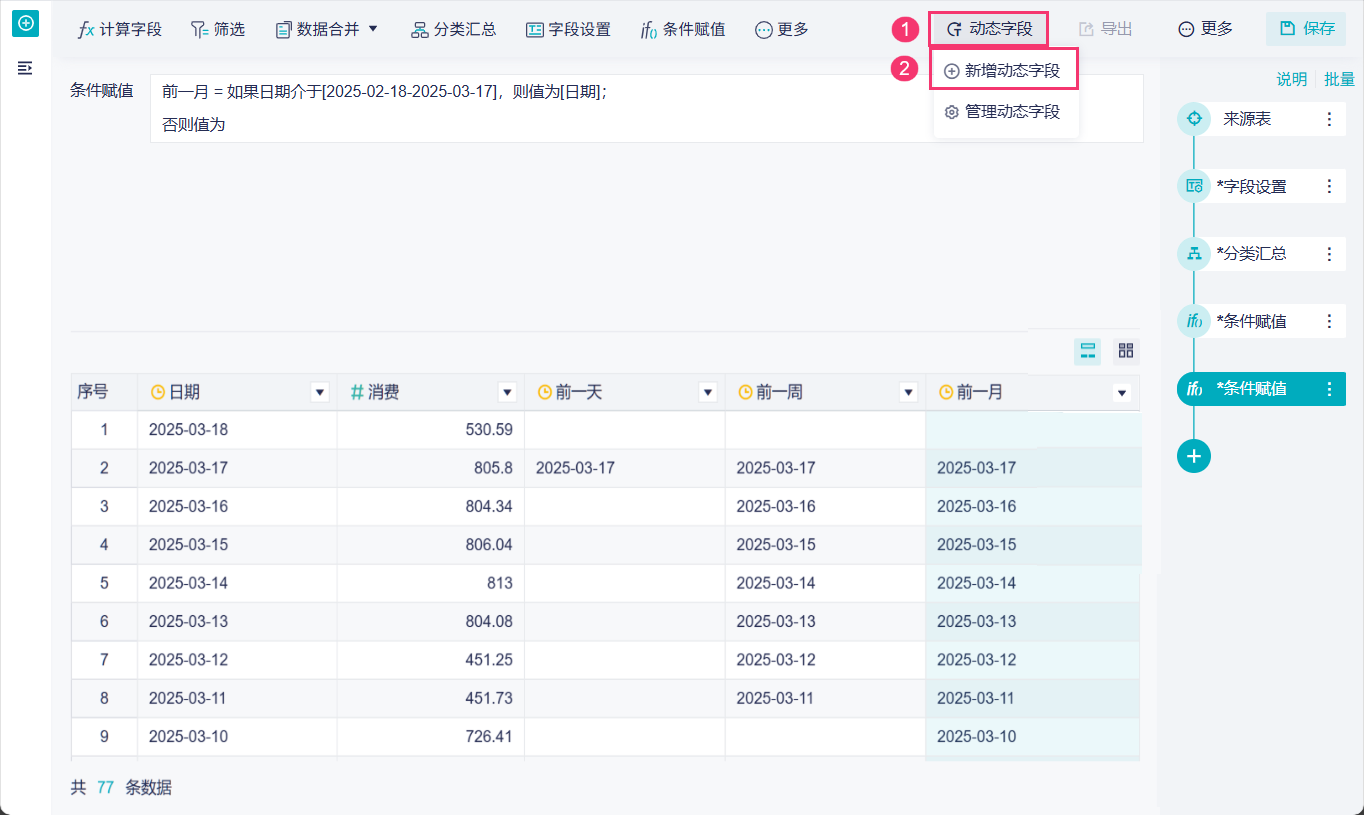The height and width of the screenshot is (815, 1364).
Task: Click the 字段设置 step icon in the flow
Action: (x=1194, y=186)
